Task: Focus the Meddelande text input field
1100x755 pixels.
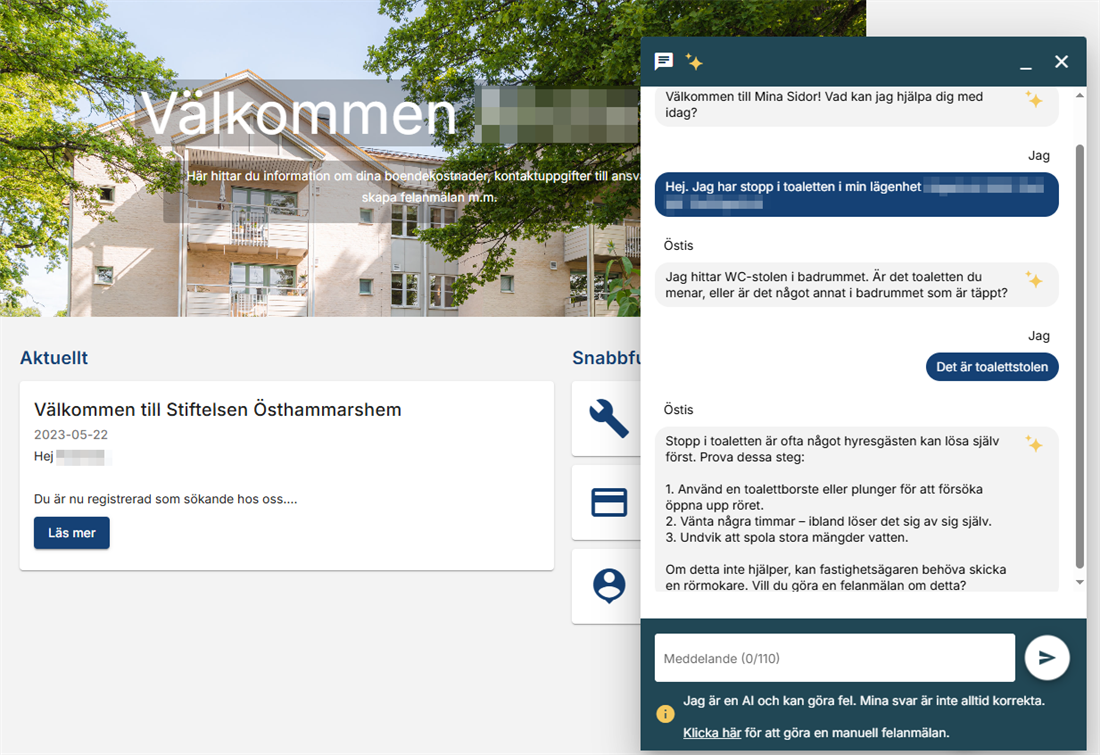Action: (834, 658)
